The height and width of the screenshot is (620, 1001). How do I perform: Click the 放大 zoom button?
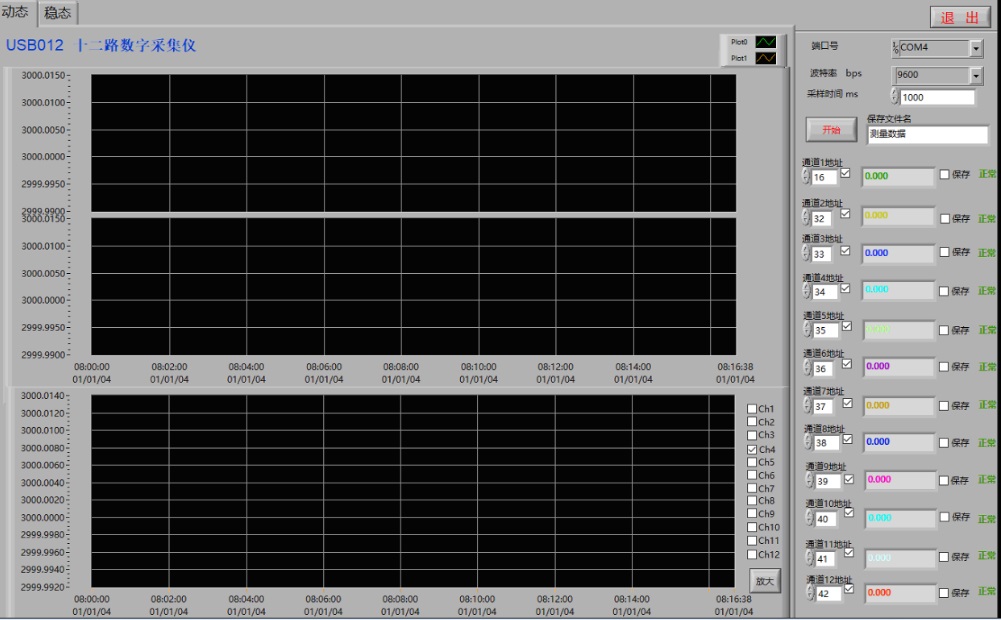point(764,580)
